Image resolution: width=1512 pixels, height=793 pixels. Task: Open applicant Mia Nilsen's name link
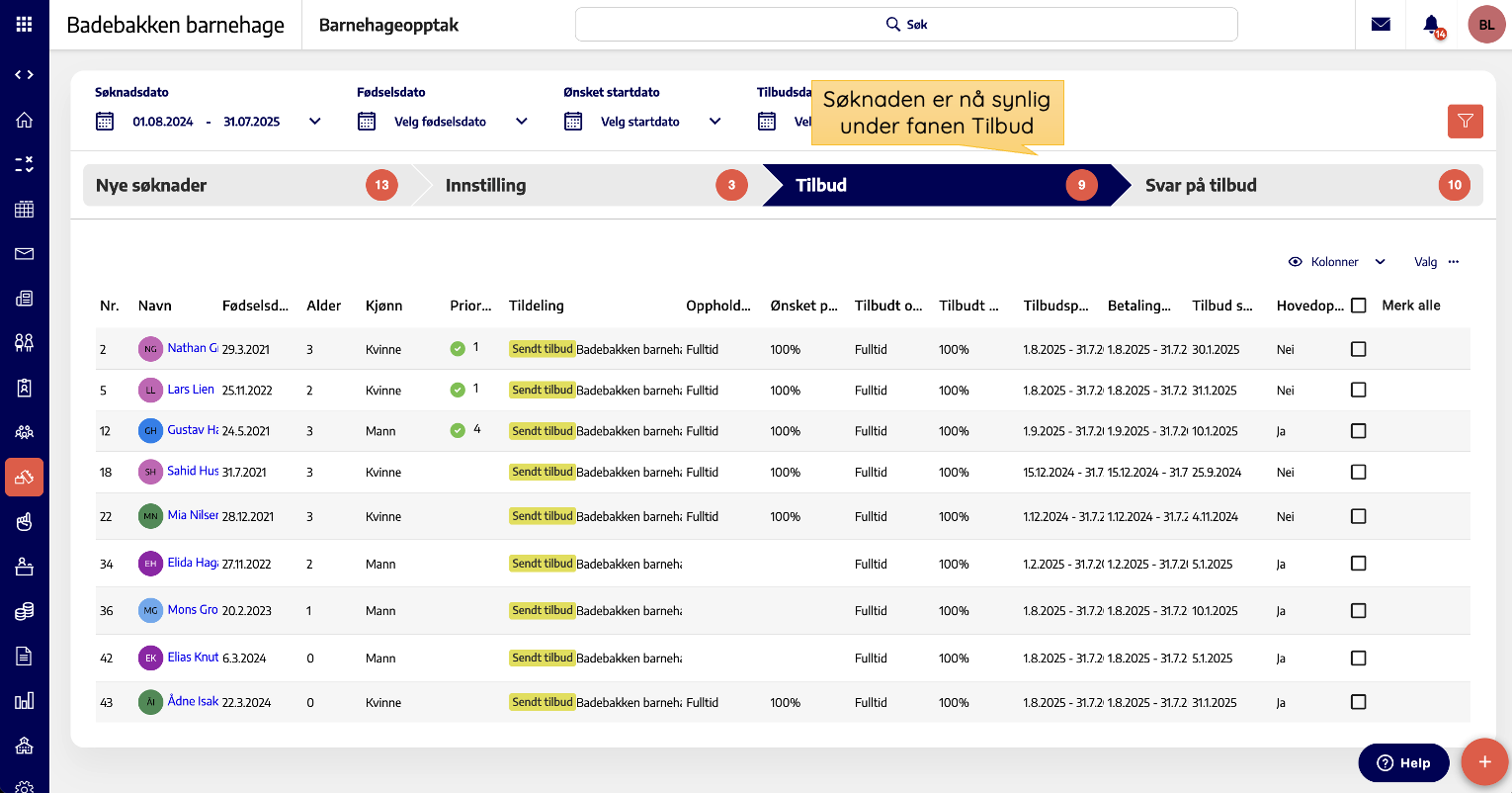(x=193, y=515)
